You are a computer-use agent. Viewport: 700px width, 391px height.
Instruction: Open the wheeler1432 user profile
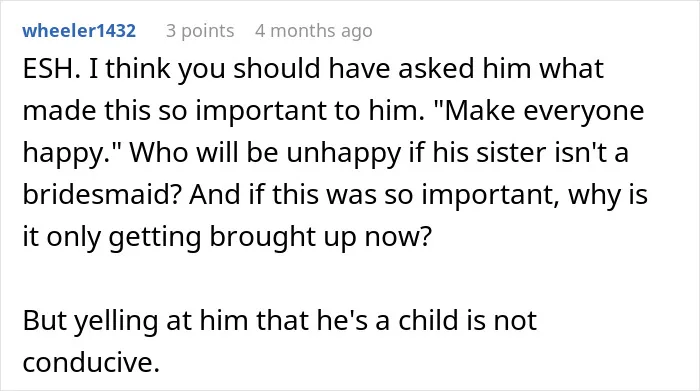click(x=79, y=31)
